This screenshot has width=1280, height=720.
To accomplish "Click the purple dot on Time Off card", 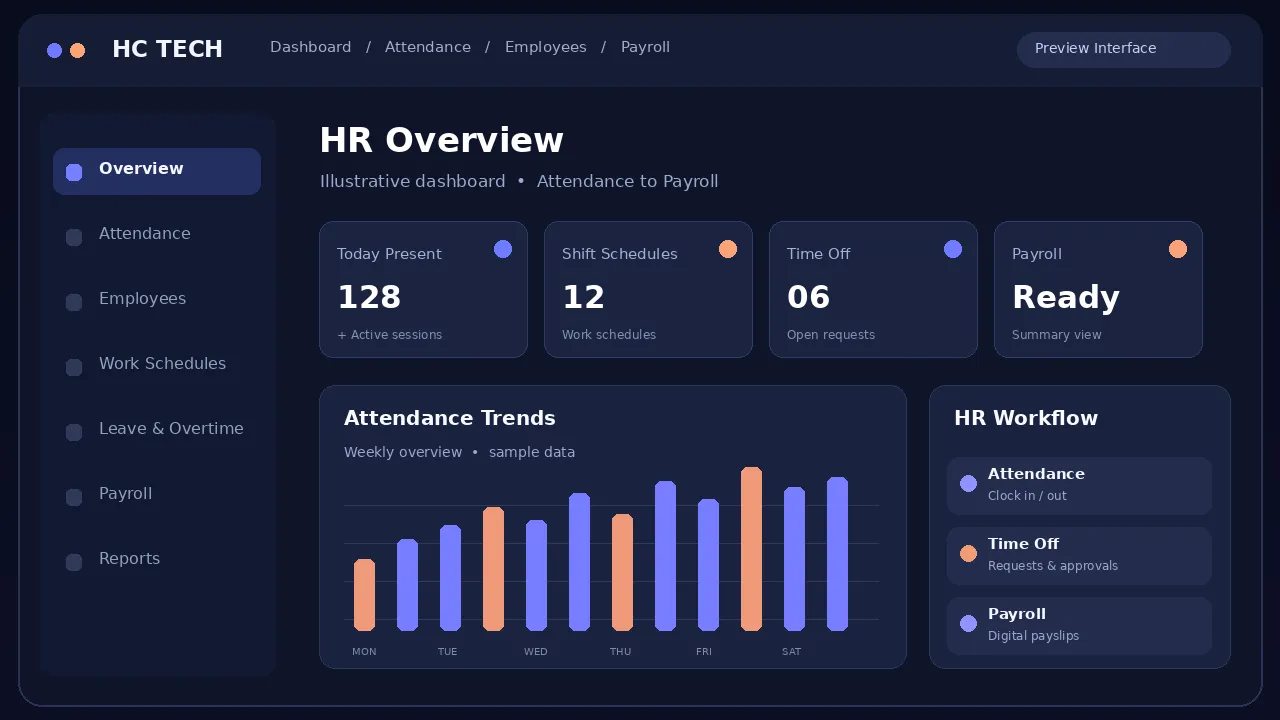I will [x=953, y=249].
